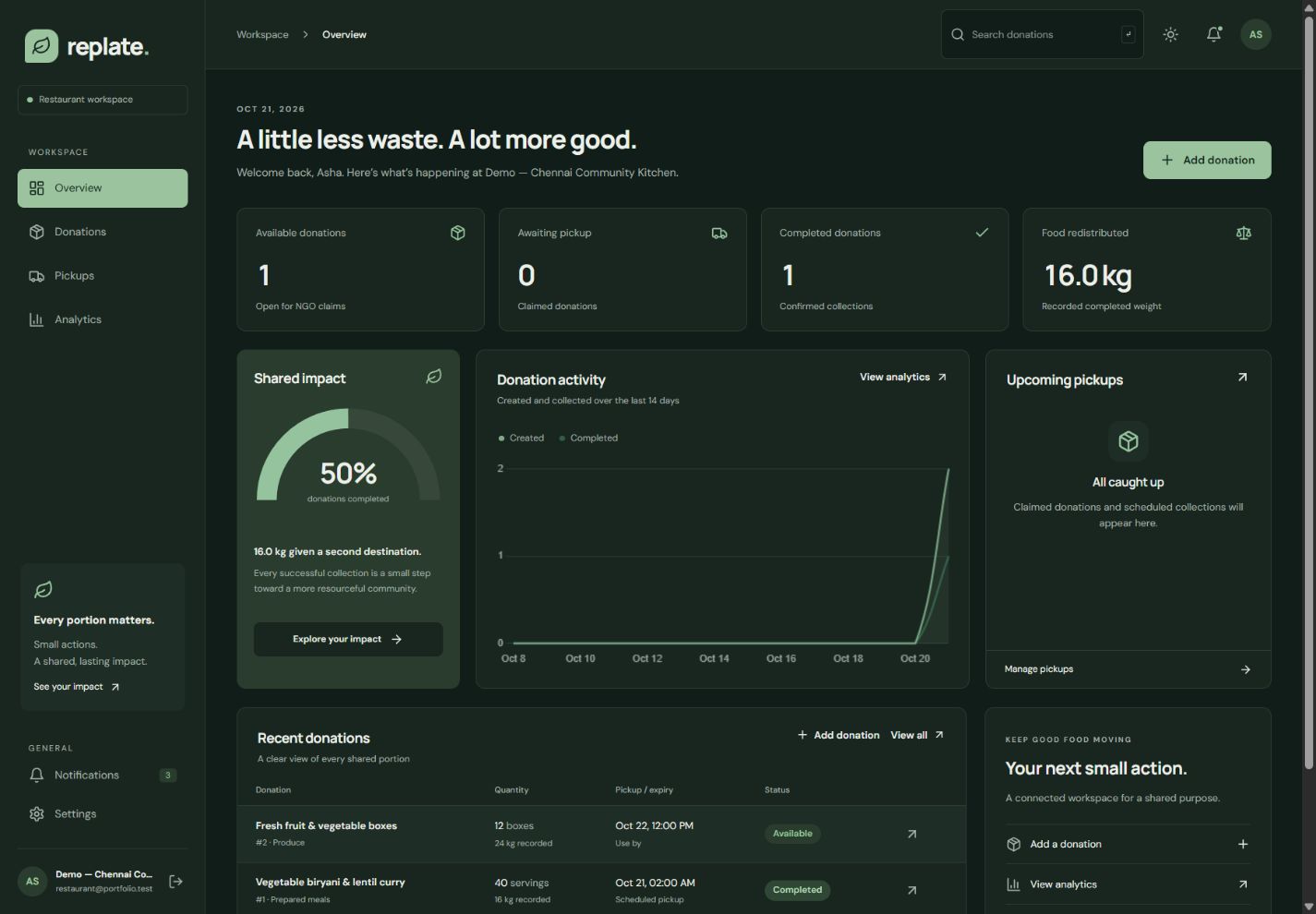Click the green Add donation button
This screenshot has width=1316, height=914.
click(x=1207, y=160)
